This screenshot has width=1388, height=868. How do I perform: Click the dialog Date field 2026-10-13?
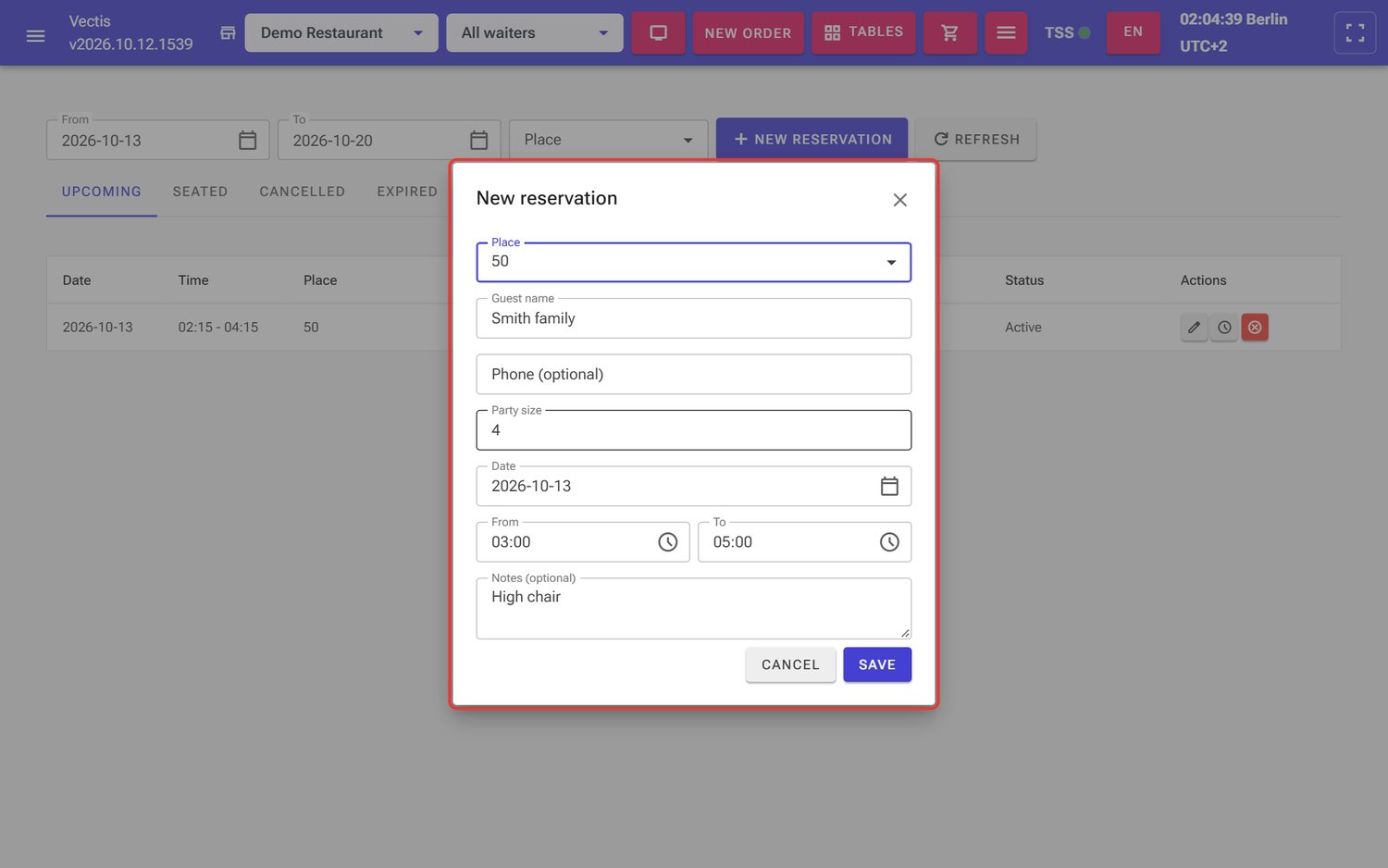[693, 486]
